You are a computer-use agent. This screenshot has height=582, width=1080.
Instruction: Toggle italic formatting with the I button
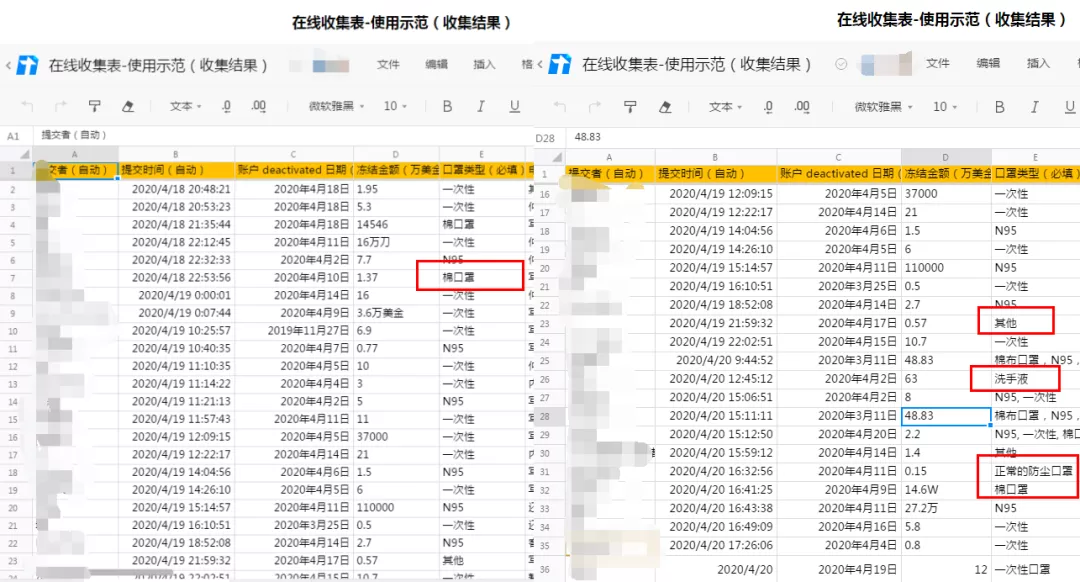click(x=480, y=106)
